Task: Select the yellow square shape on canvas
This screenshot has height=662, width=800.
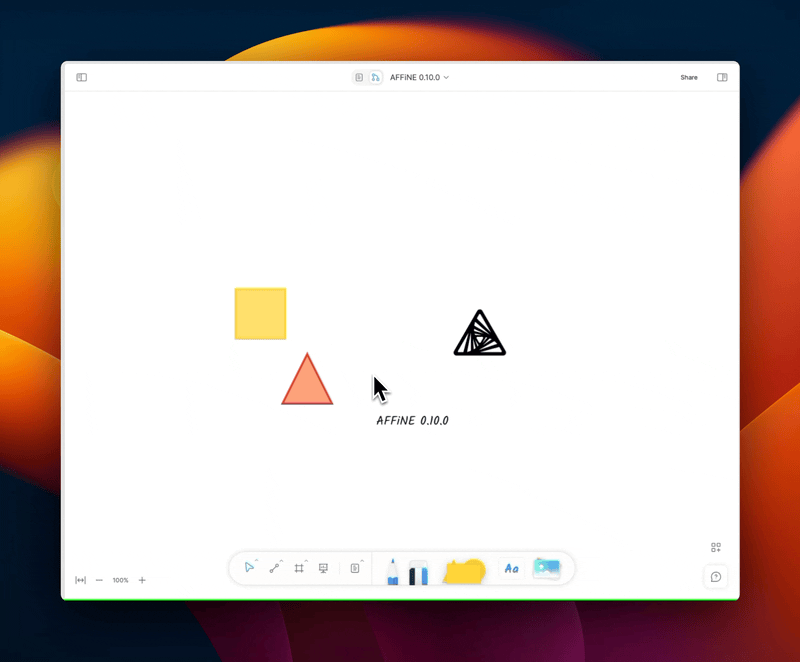Action: [260, 314]
